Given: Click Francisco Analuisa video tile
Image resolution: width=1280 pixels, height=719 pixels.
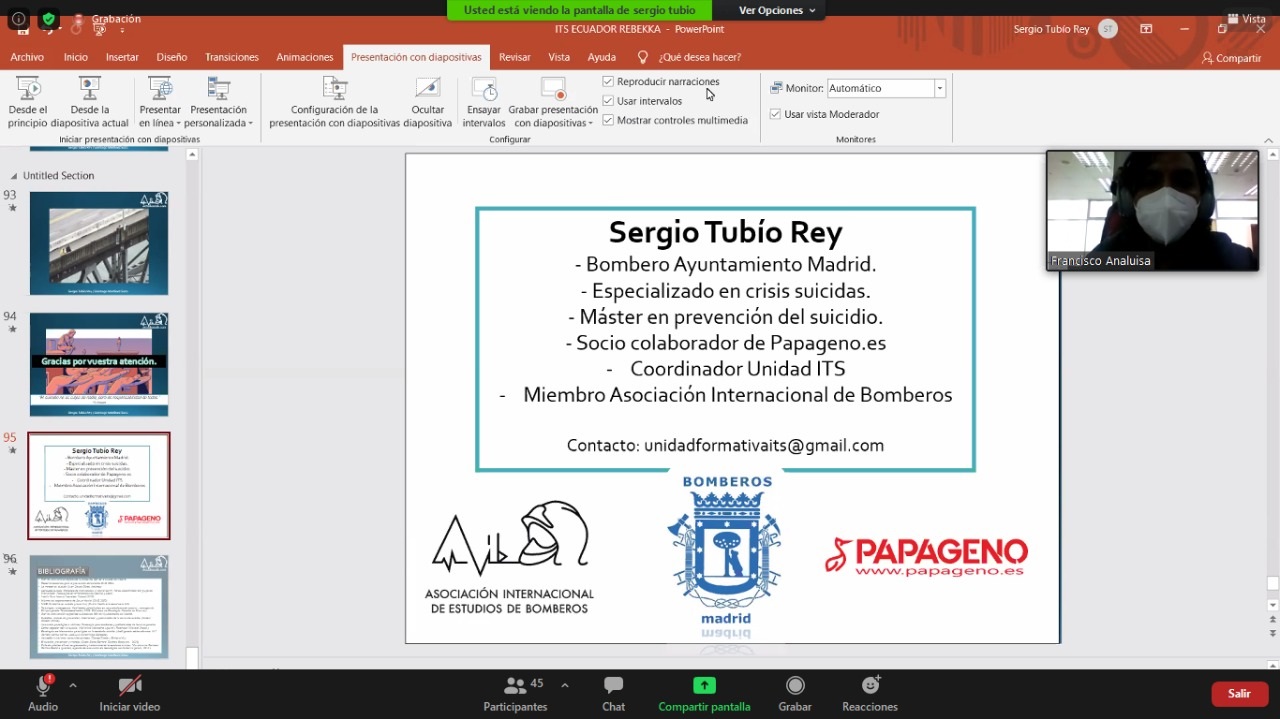Looking at the screenshot, I should [1152, 210].
